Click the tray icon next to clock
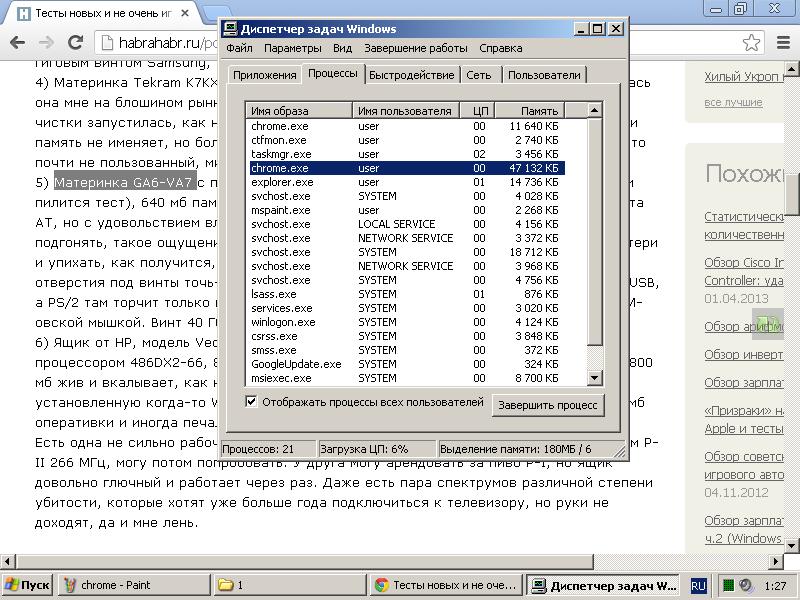The image size is (800, 600). (745, 585)
